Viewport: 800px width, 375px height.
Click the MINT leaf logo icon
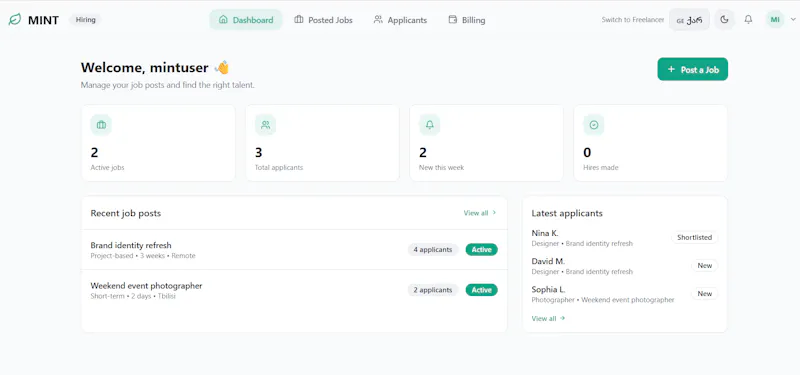[15, 20]
